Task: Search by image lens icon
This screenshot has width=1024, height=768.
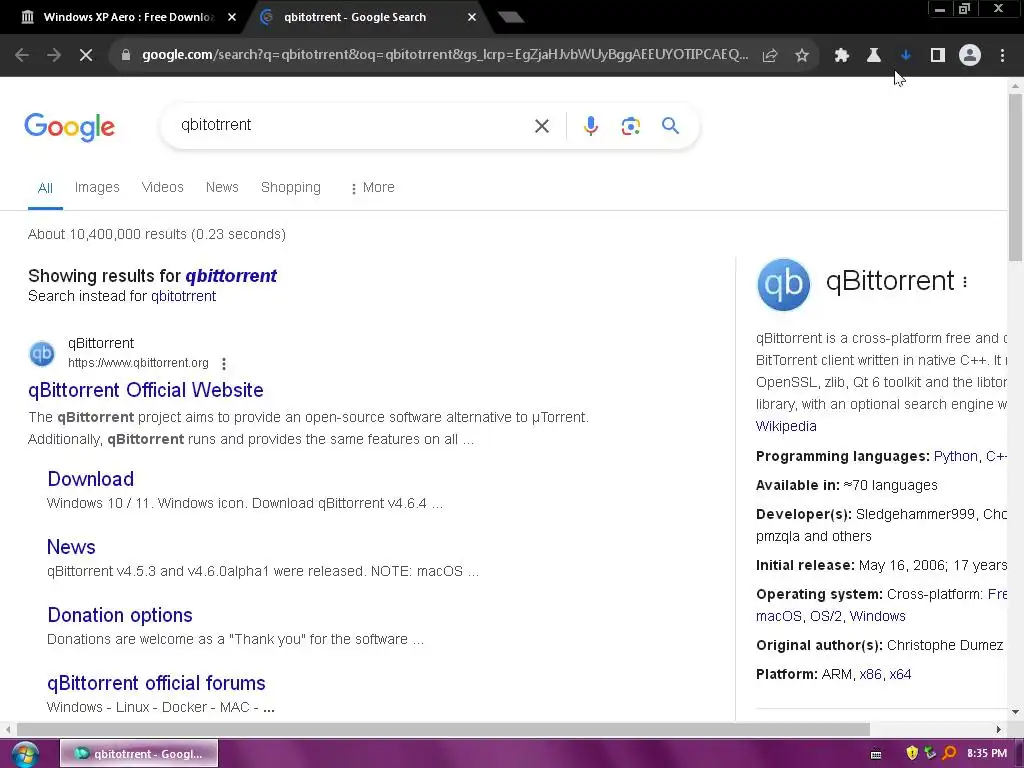Action: [630, 125]
